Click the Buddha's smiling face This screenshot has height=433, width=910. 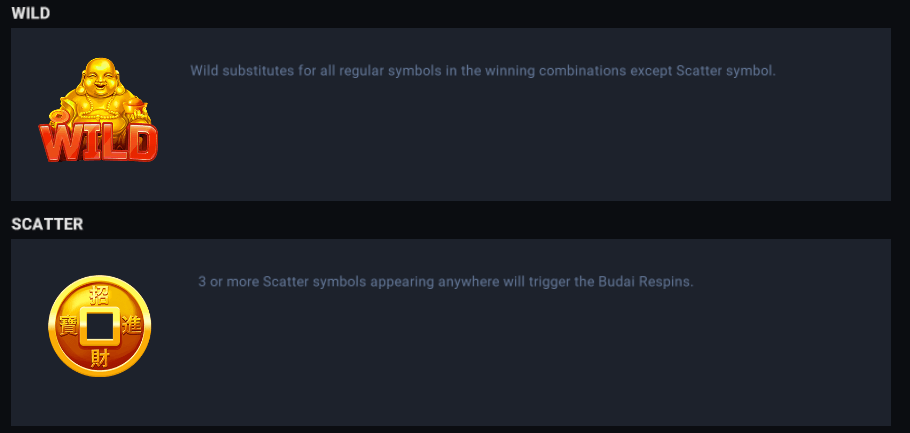coord(98,75)
